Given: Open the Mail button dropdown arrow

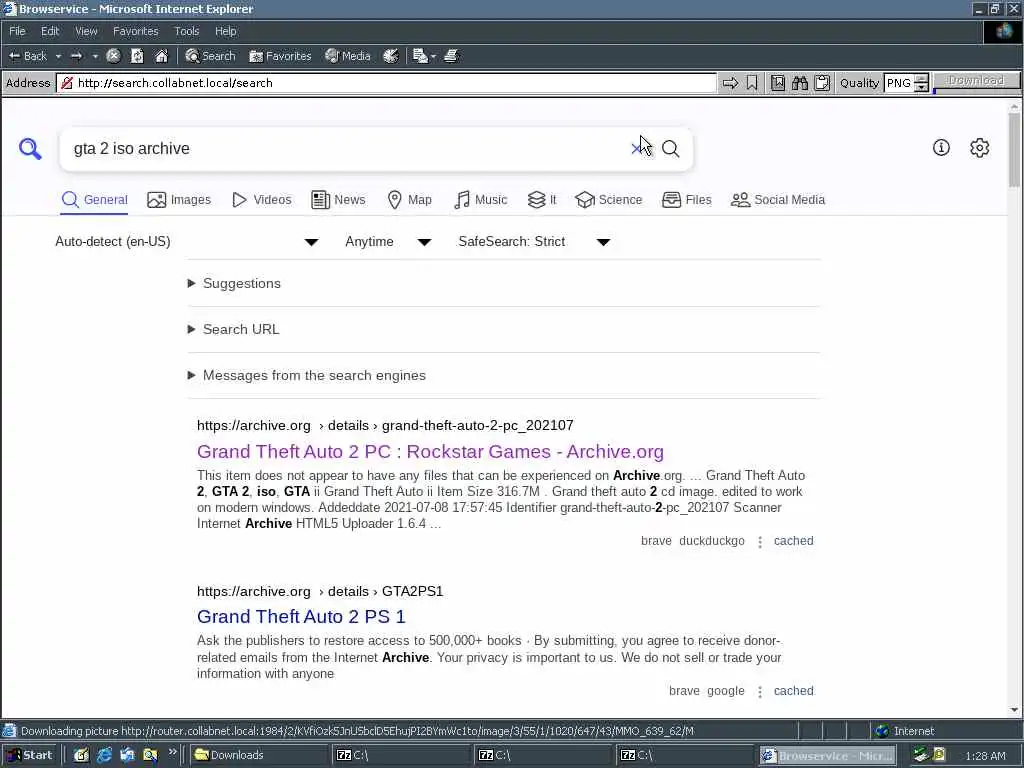Looking at the screenshot, I should pos(433,56).
